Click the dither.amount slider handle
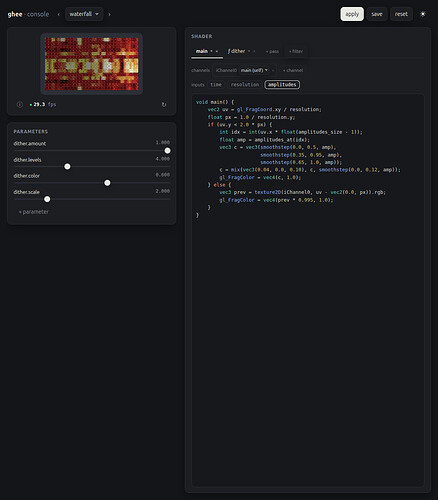This screenshot has height=500, width=438. pyautogui.click(x=168, y=151)
